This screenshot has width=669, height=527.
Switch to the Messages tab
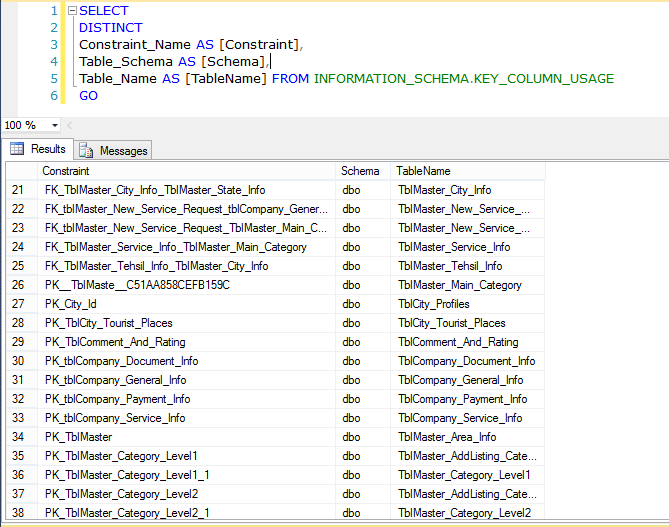pos(123,150)
